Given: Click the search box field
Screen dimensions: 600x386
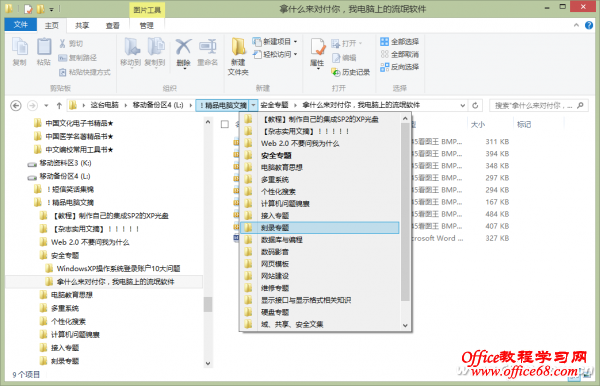Looking at the screenshot, I should 539,105.
